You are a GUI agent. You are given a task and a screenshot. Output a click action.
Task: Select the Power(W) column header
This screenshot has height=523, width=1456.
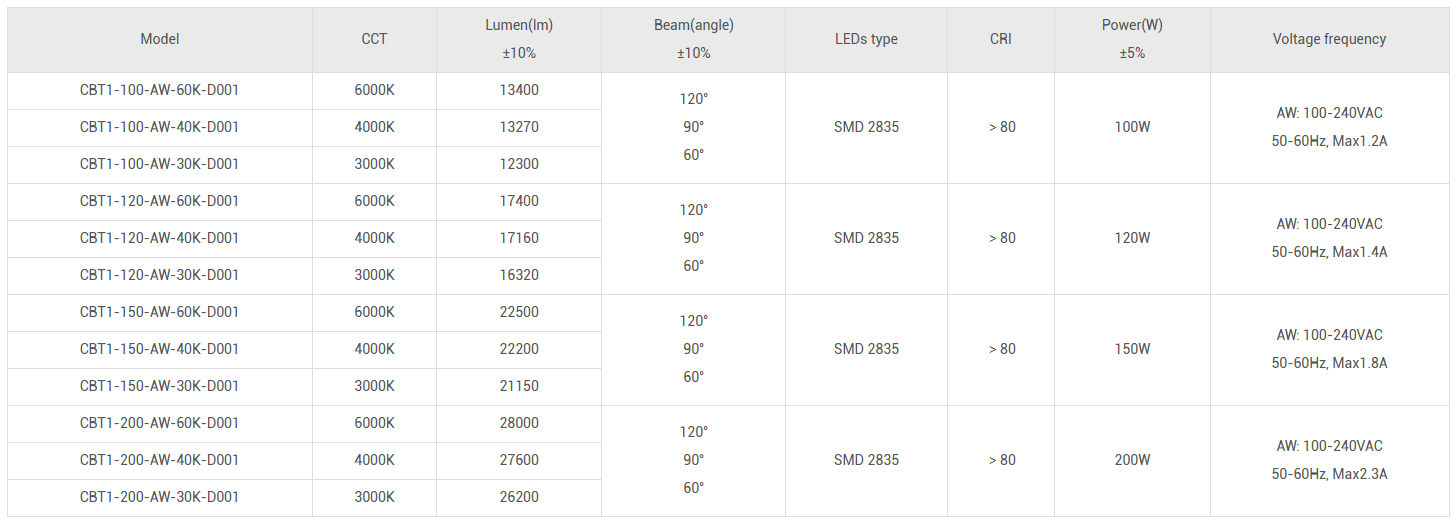tap(1132, 39)
